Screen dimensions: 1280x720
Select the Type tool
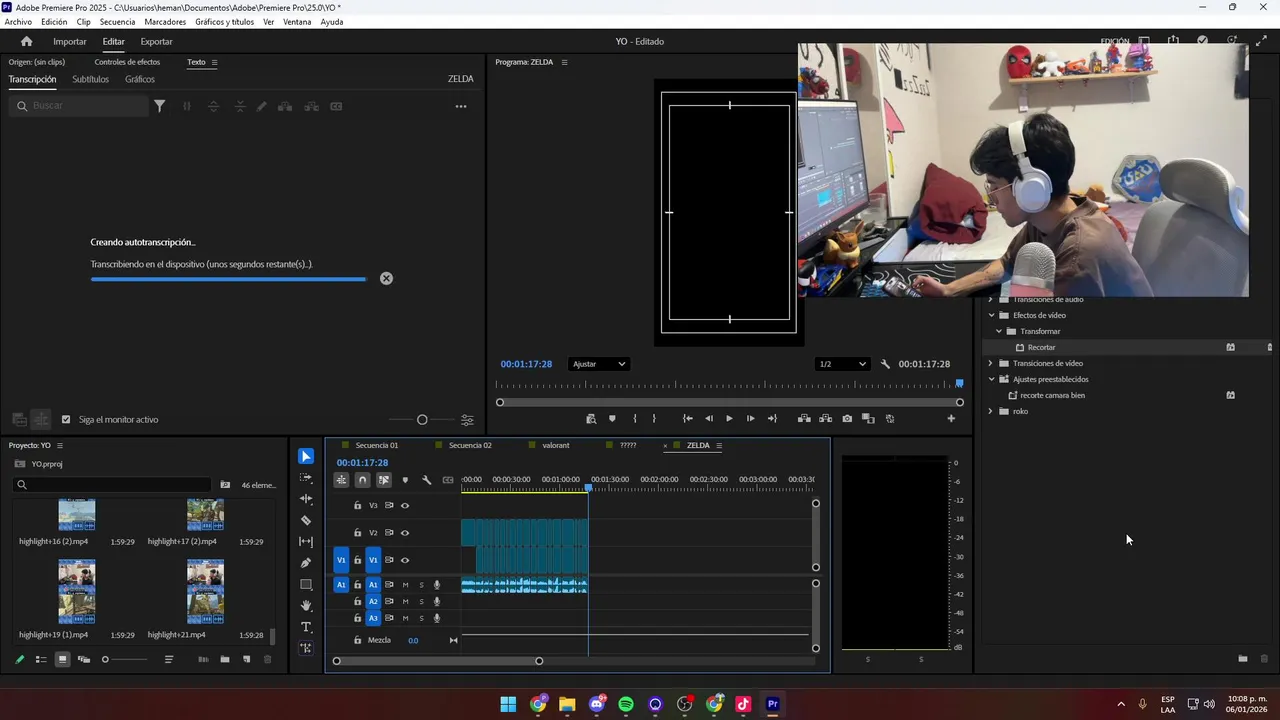click(x=306, y=627)
